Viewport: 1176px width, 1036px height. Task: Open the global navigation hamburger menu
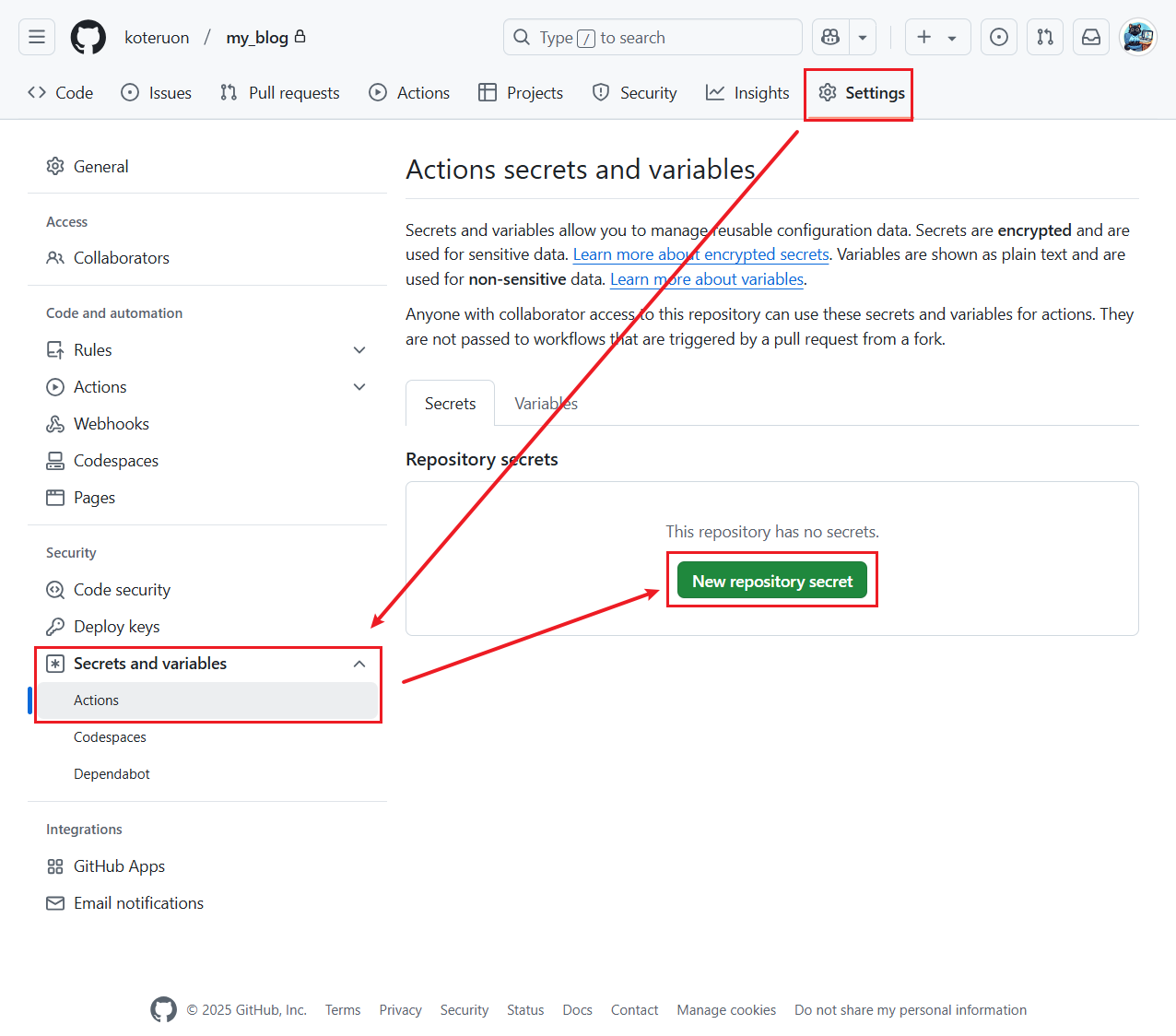(x=36, y=37)
